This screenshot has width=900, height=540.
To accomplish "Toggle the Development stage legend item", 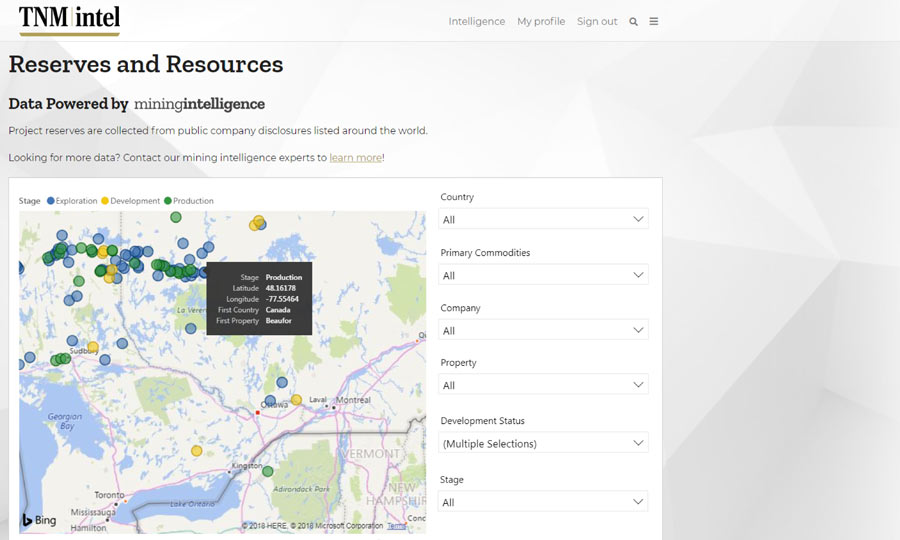I will (x=131, y=201).
